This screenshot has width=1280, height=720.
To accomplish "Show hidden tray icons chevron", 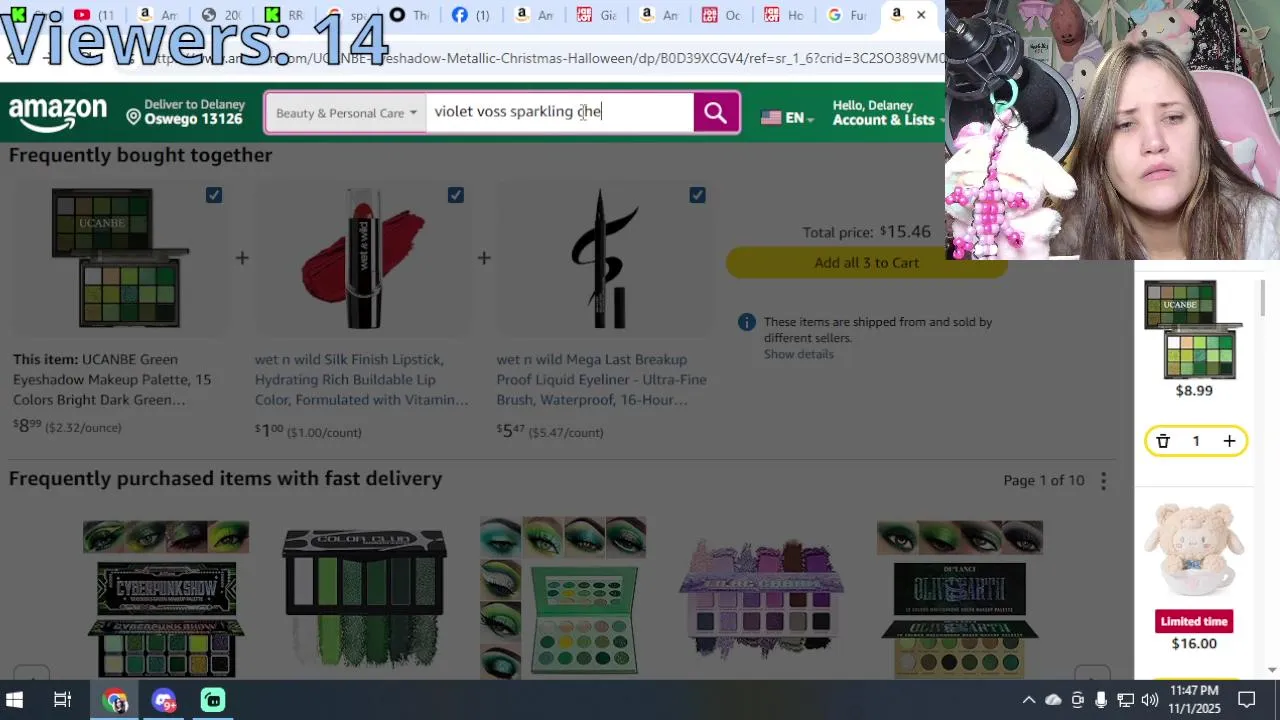I will 1028,700.
